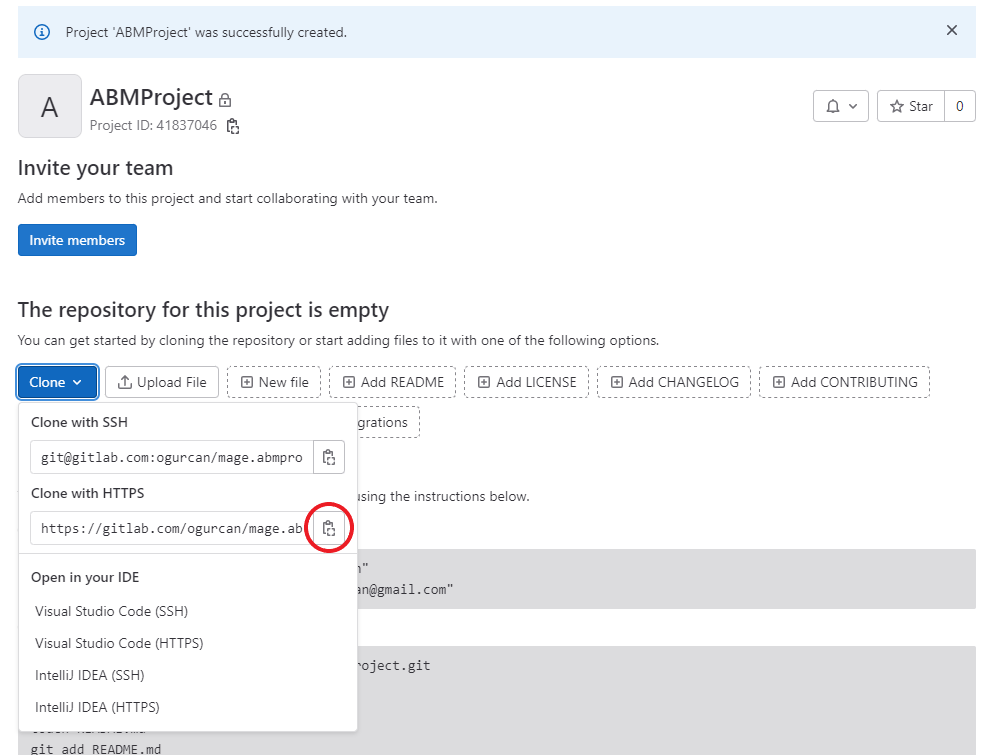Click the 'Invite your team' heading
This screenshot has height=755, width=989.
point(95,168)
